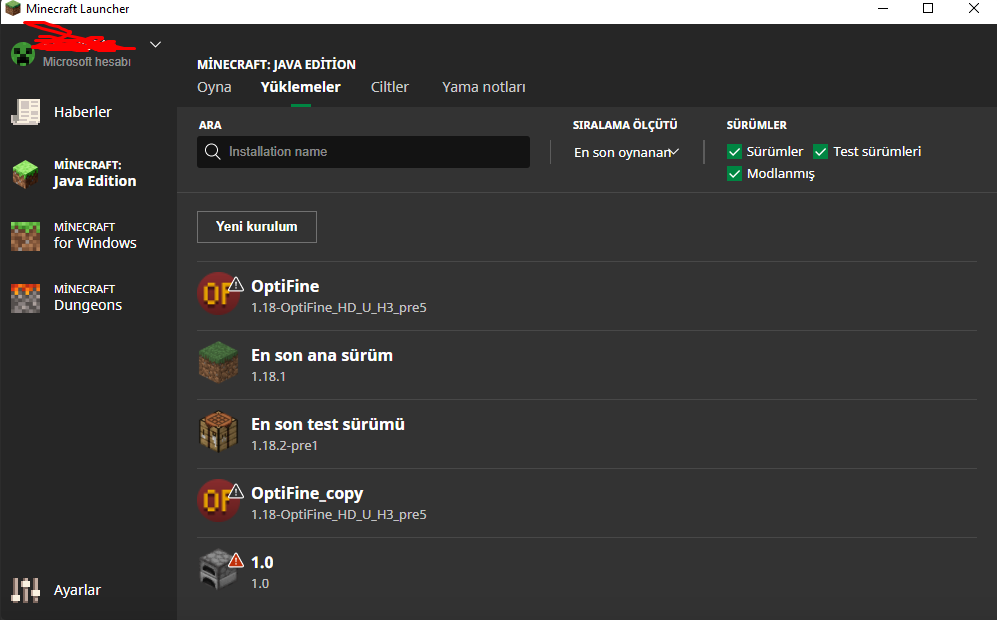Open the Haberler sidebar label

coord(83,112)
